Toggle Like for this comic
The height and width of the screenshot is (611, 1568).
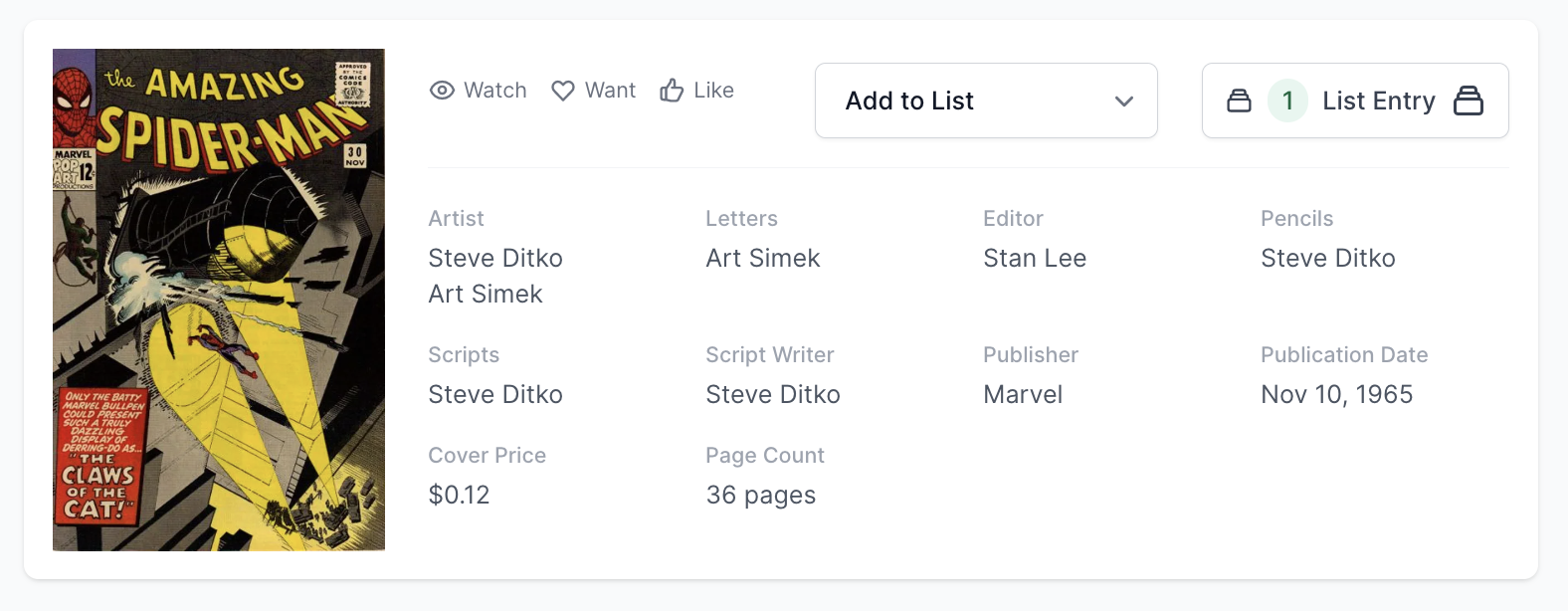click(697, 91)
